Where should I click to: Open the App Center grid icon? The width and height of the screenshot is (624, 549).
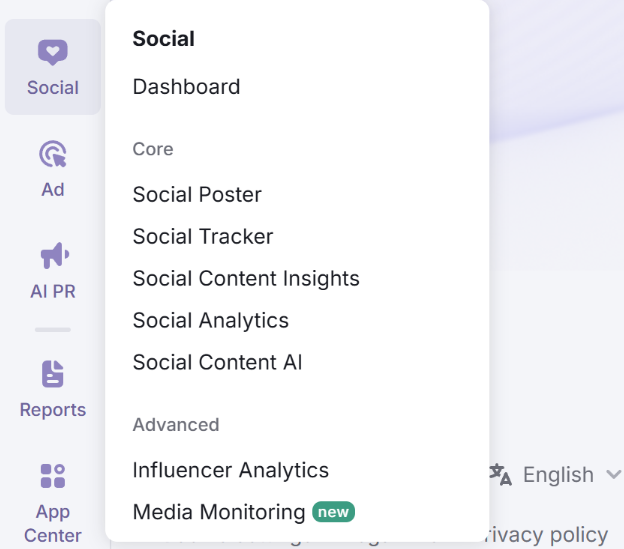52,476
